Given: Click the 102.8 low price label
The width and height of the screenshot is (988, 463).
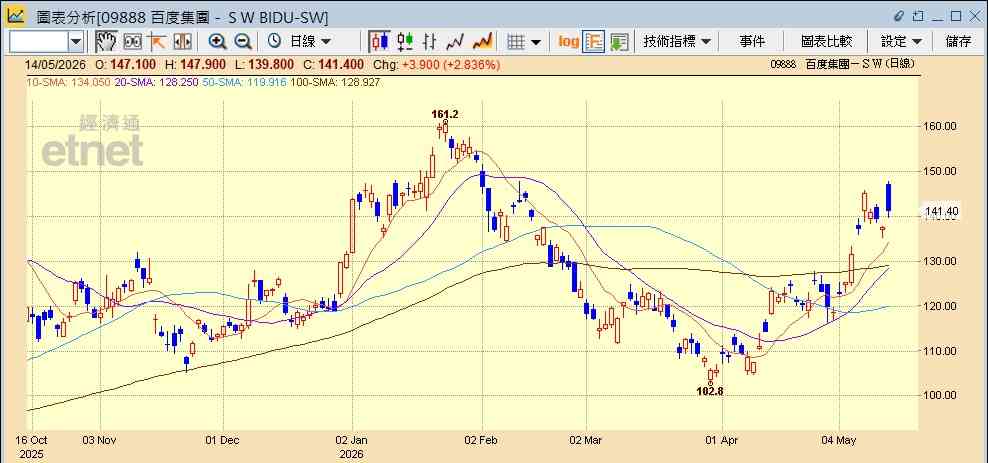Looking at the screenshot, I should pos(709,391).
